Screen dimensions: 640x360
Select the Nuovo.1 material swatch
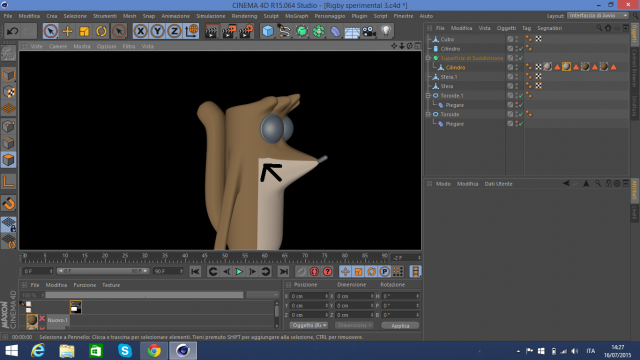(x=32, y=321)
